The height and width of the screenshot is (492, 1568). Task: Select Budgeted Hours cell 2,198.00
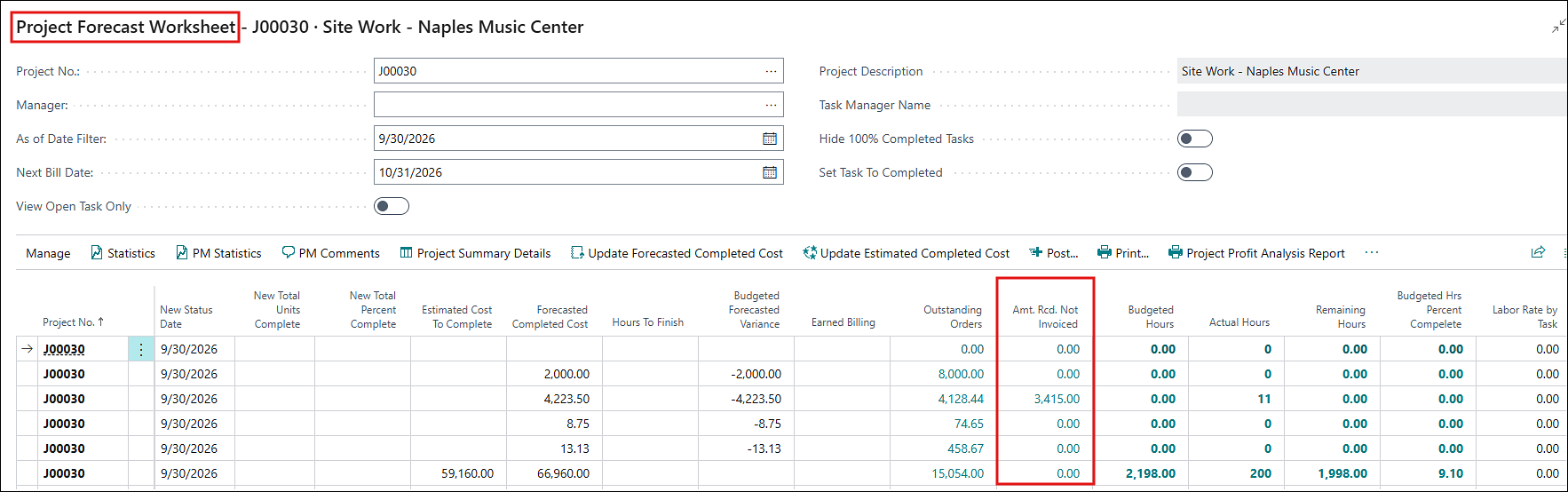coord(1151,473)
